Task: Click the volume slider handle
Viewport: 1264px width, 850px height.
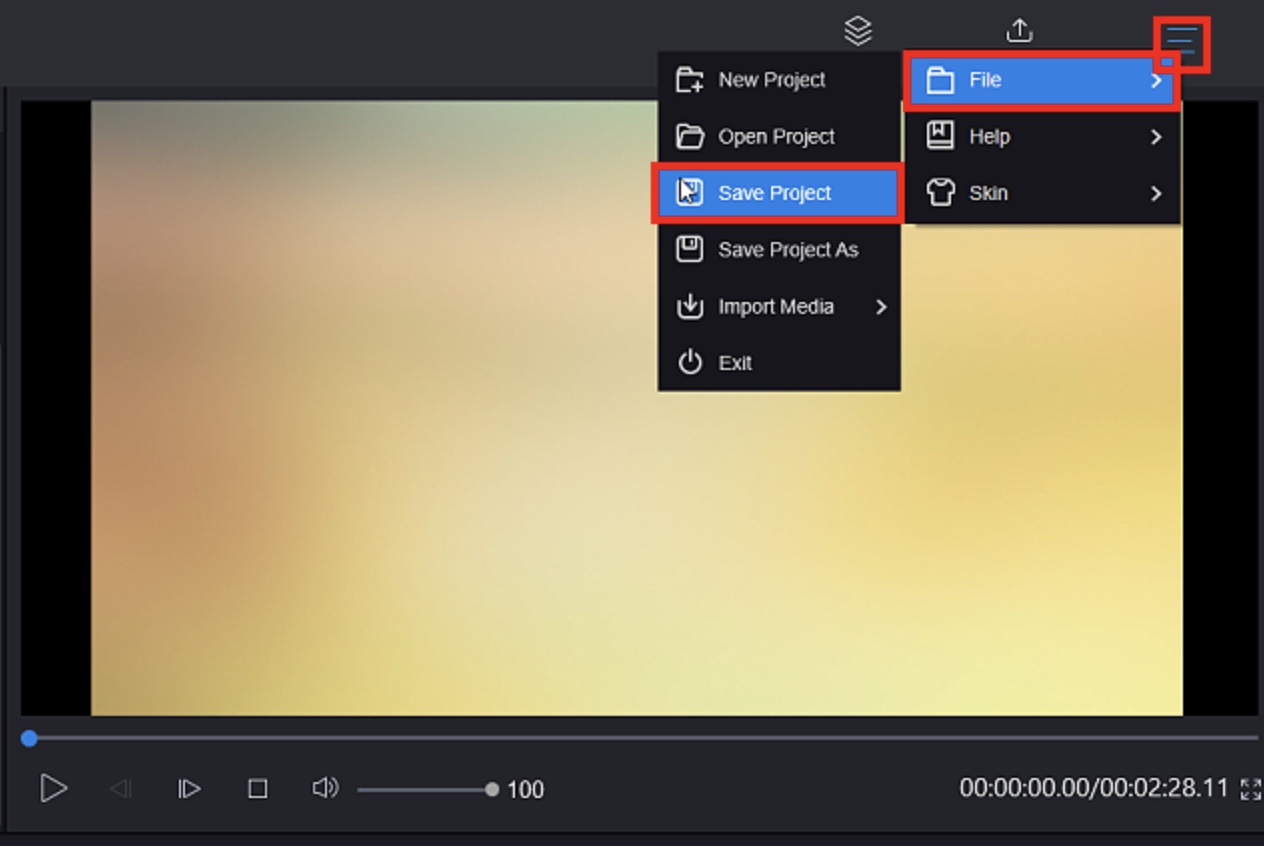Action: pyautogui.click(x=491, y=789)
